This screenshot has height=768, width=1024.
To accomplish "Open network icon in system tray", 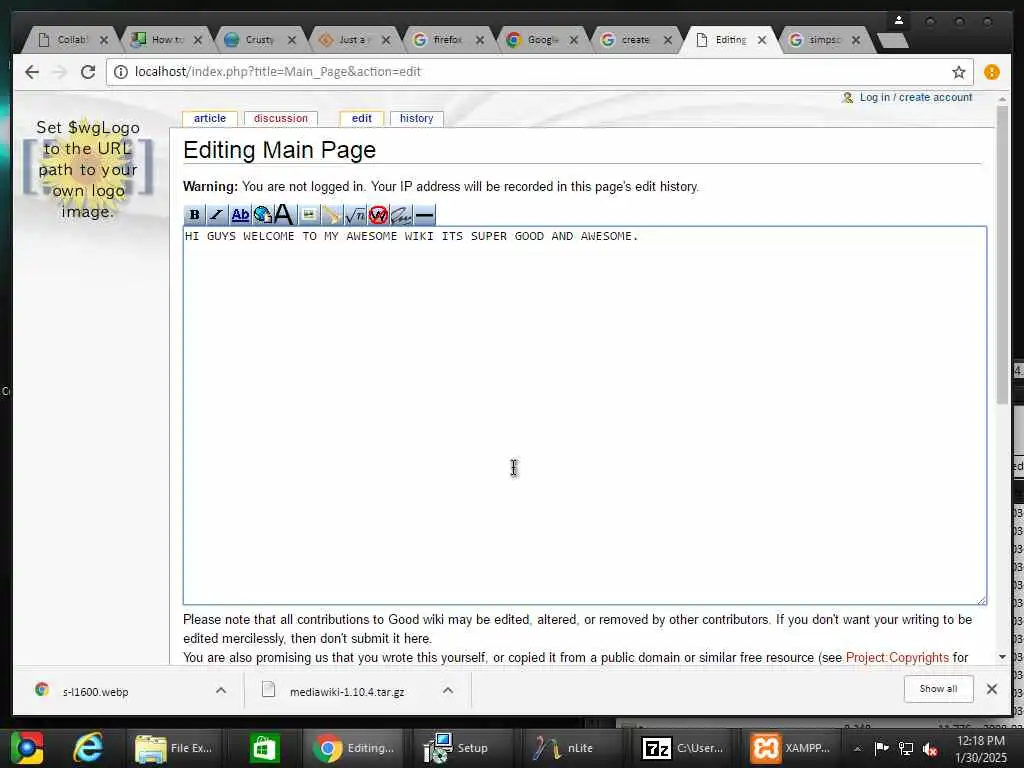I will point(906,749).
